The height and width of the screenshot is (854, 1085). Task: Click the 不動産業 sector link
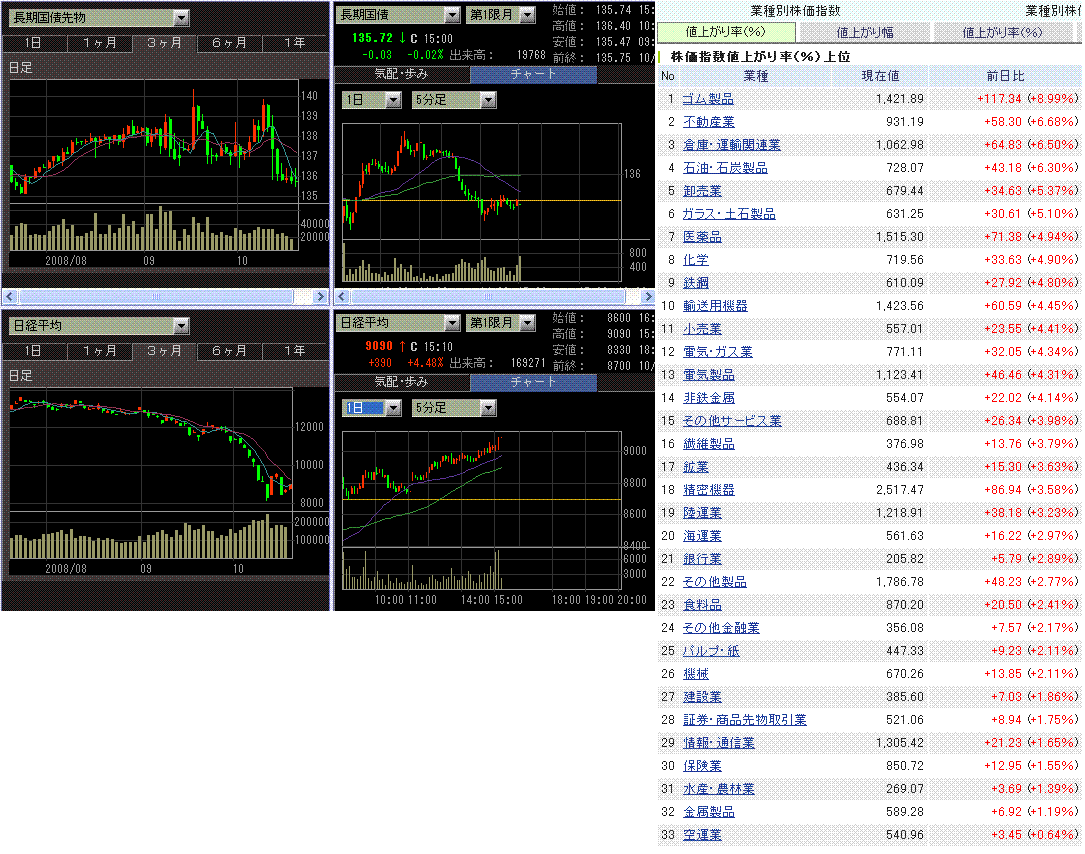click(708, 122)
